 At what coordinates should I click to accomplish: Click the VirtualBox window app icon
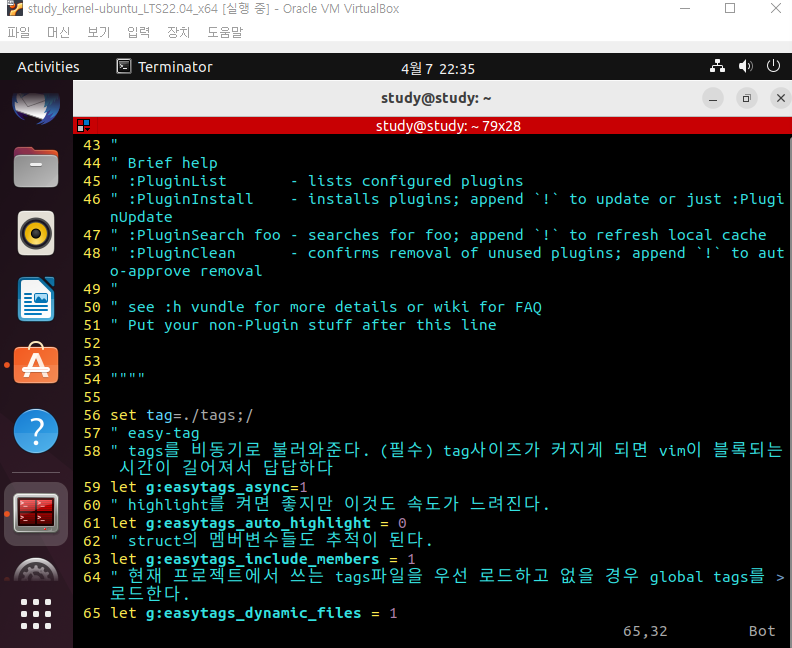click(x=15, y=9)
